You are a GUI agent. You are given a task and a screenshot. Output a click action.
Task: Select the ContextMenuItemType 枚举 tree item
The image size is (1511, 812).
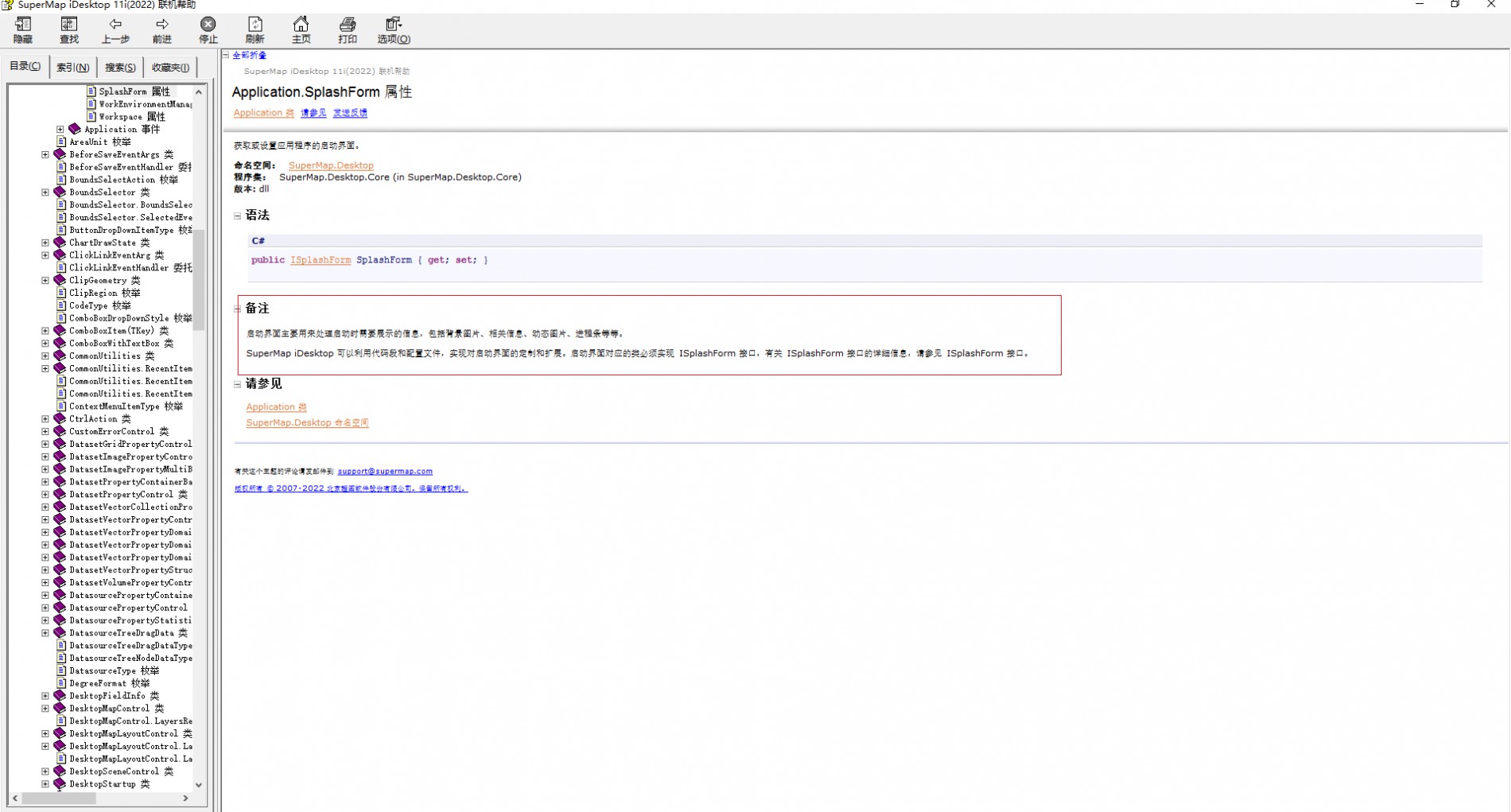tap(126, 406)
